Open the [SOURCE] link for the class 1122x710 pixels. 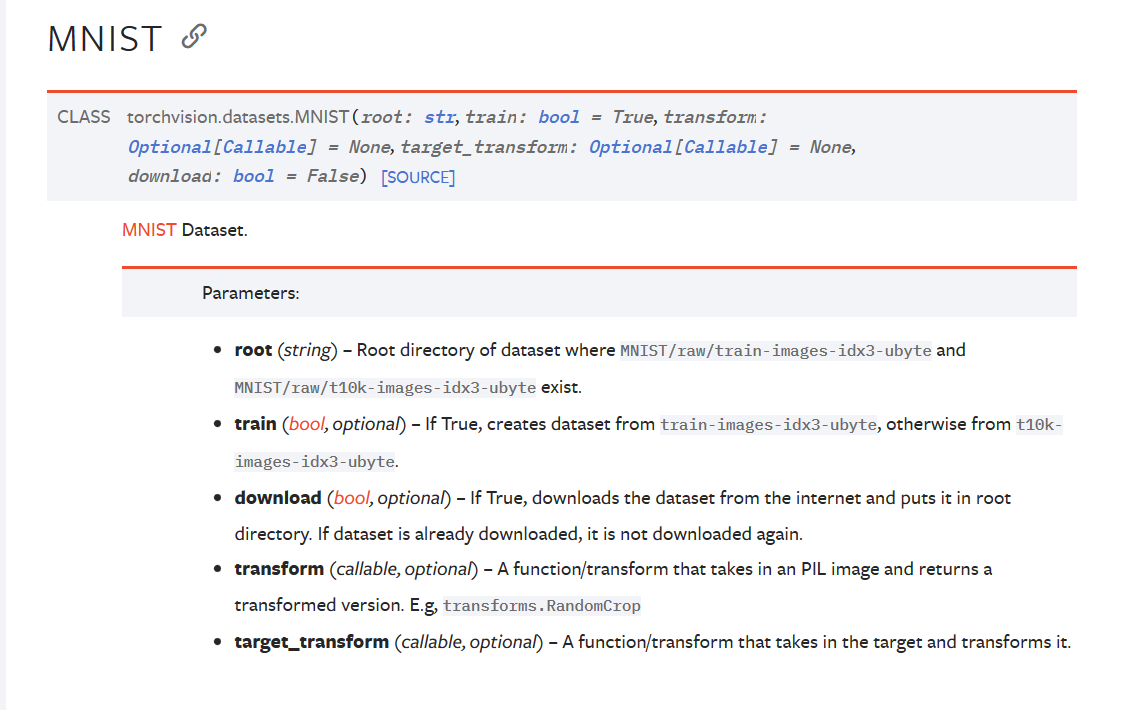pos(418,177)
